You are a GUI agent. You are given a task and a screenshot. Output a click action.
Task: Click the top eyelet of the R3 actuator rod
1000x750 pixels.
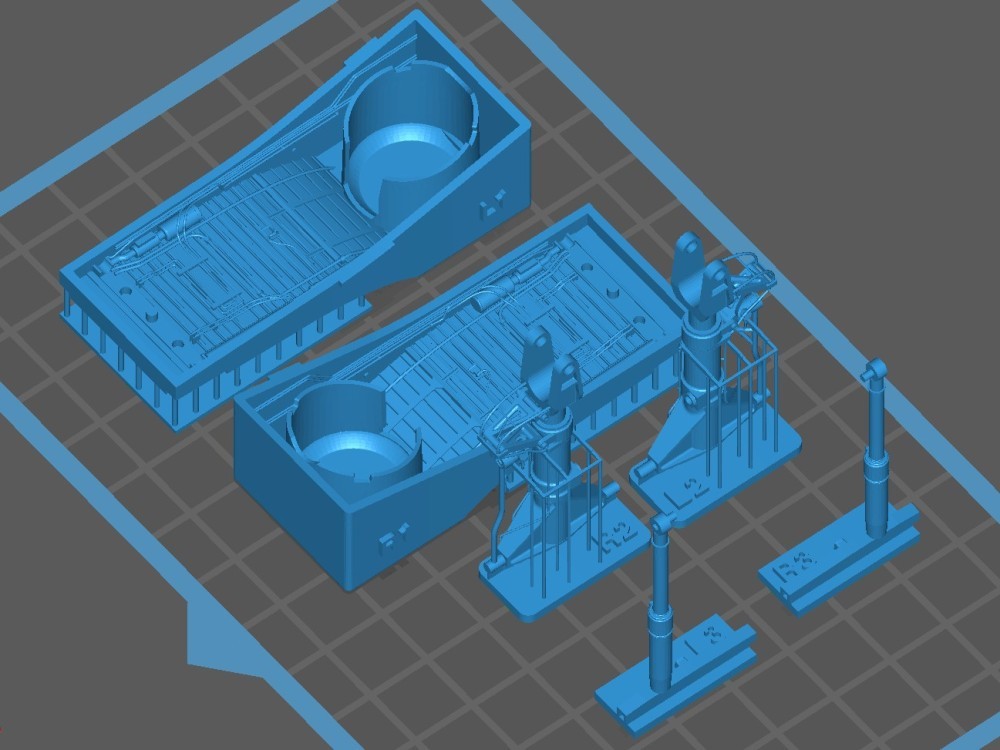click(x=875, y=372)
